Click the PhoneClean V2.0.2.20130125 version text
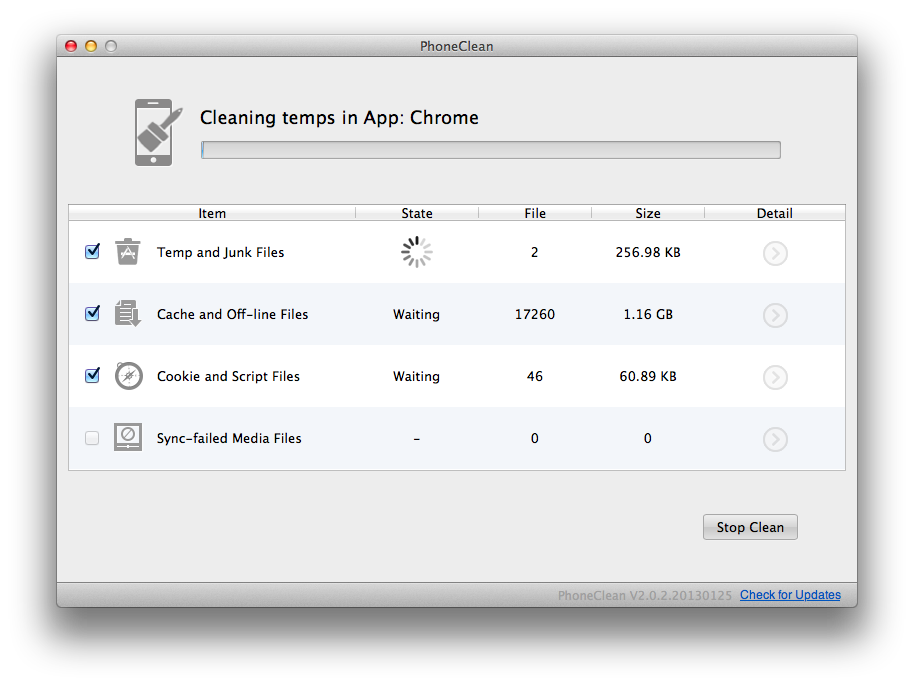Image resolution: width=914 pixels, height=686 pixels. (x=644, y=595)
